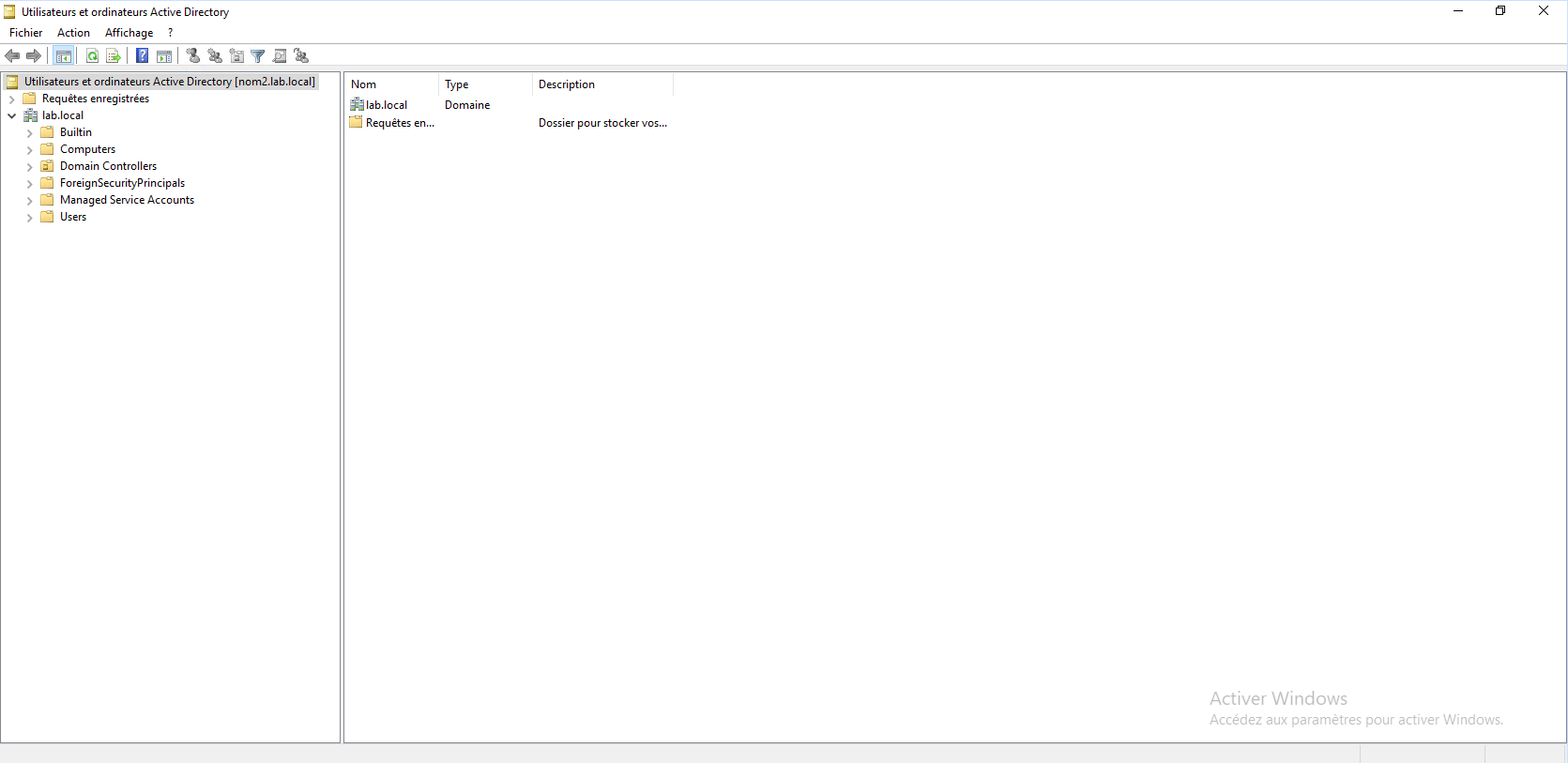Open the ? help menu
Screen dimensions: 1568x763
[170, 33]
